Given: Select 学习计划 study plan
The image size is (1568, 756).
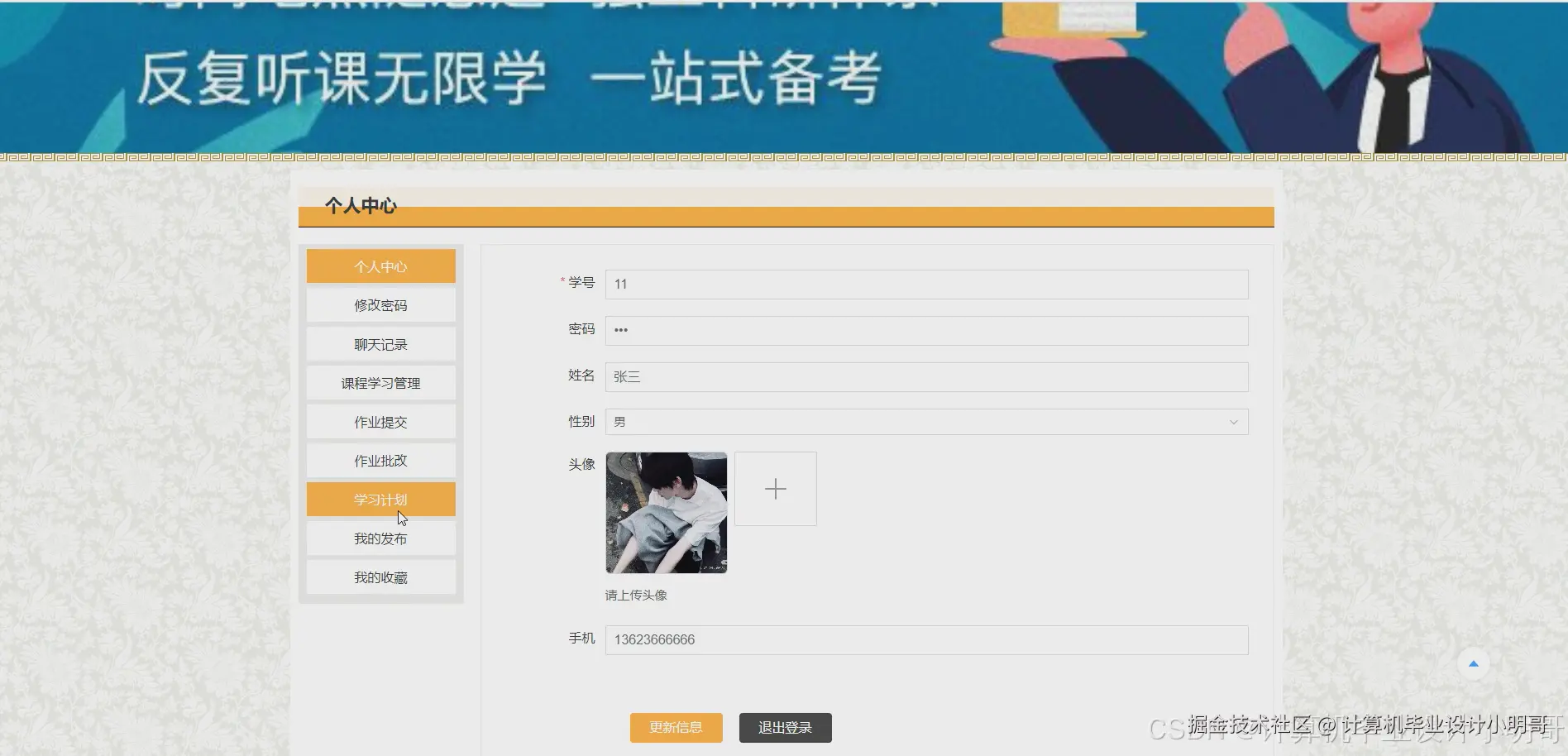Looking at the screenshot, I should pyautogui.click(x=380, y=499).
